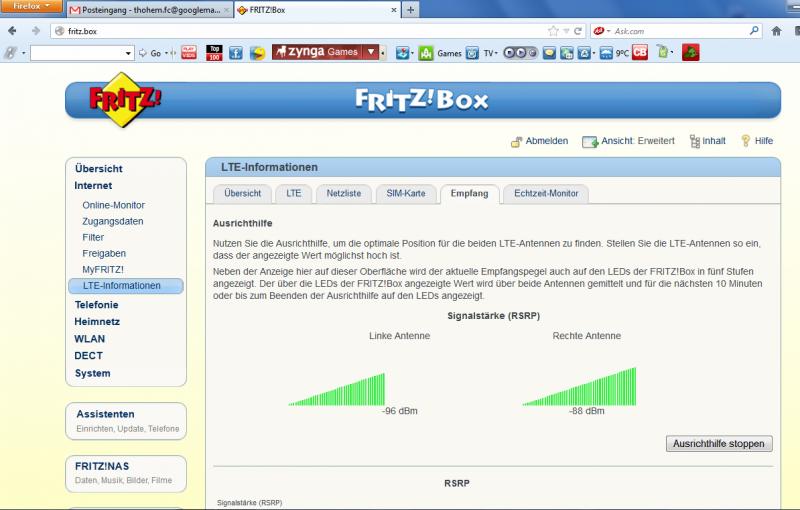Click the Ask.com logo in search box
Image resolution: width=800 pixels, height=510 pixels.
coord(599,31)
